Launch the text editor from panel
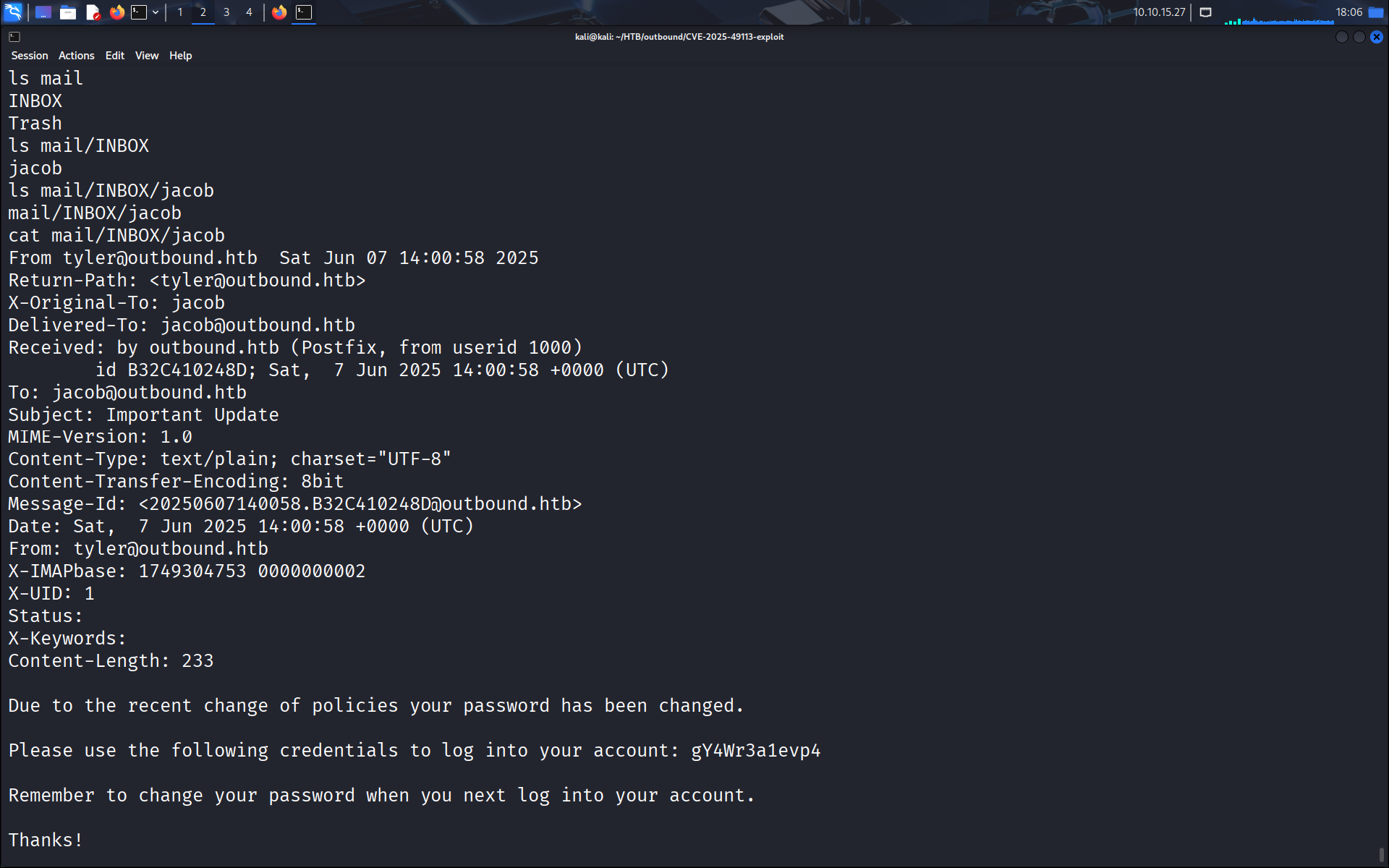This screenshot has width=1389, height=868. pyautogui.click(x=93, y=12)
